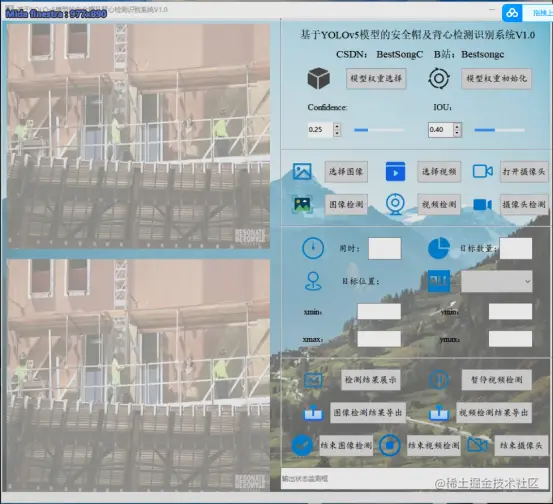Click the blue square icon beside the dropdown

point(439,281)
